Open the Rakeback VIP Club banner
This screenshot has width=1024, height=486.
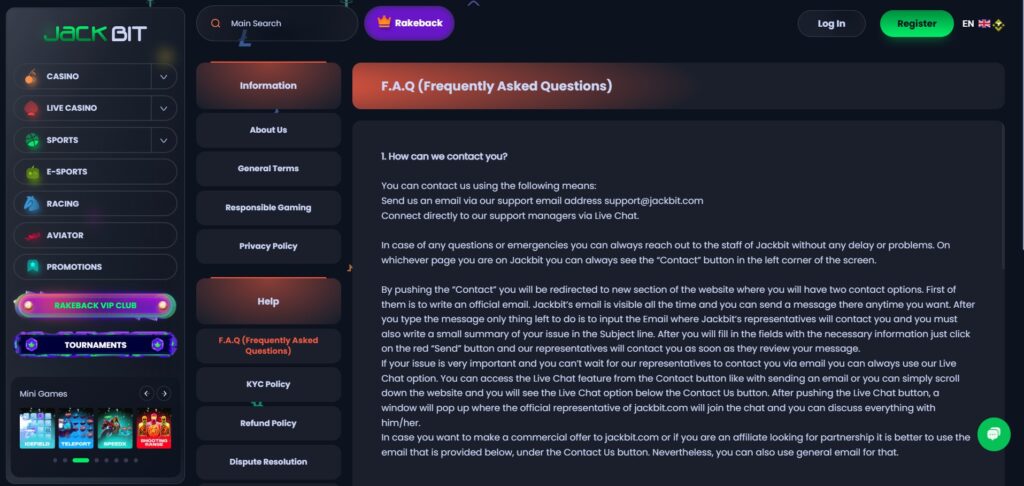tap(95, 304)
